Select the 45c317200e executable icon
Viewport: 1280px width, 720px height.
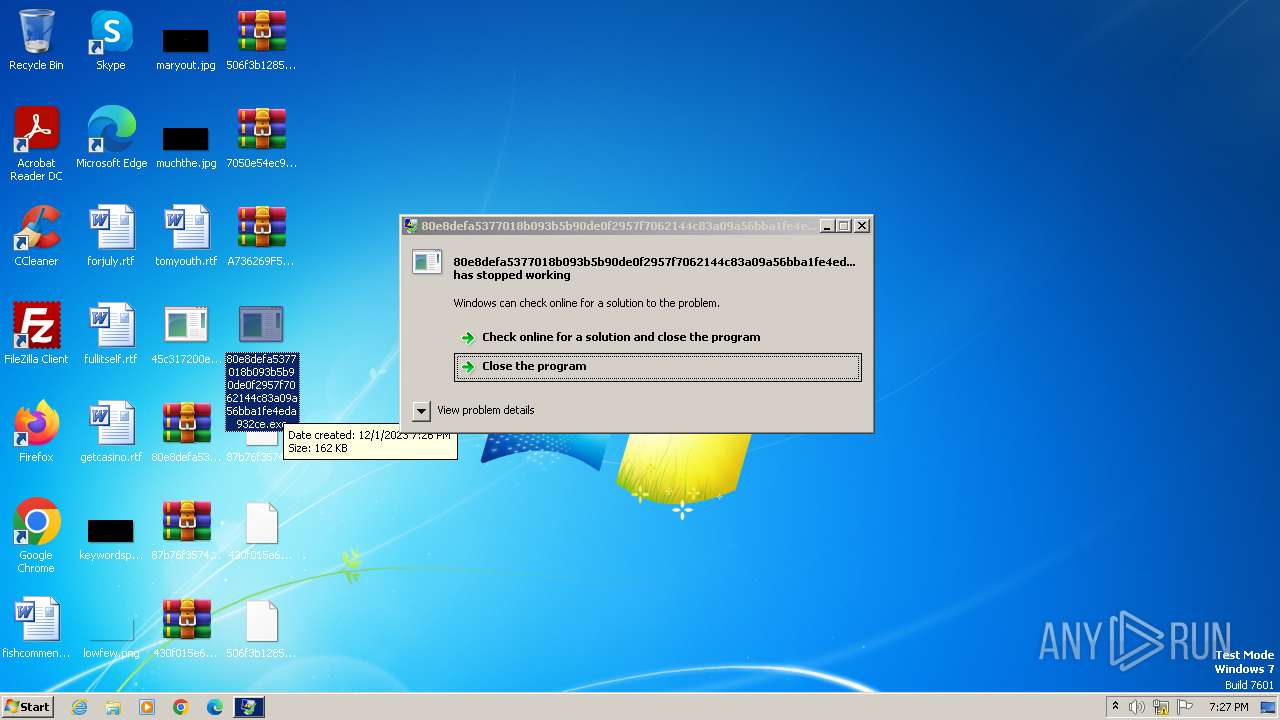pos(186,334)
